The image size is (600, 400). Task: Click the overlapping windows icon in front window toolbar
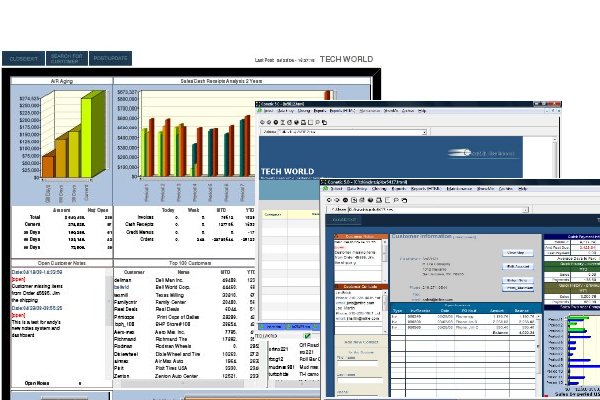(404, 200)
